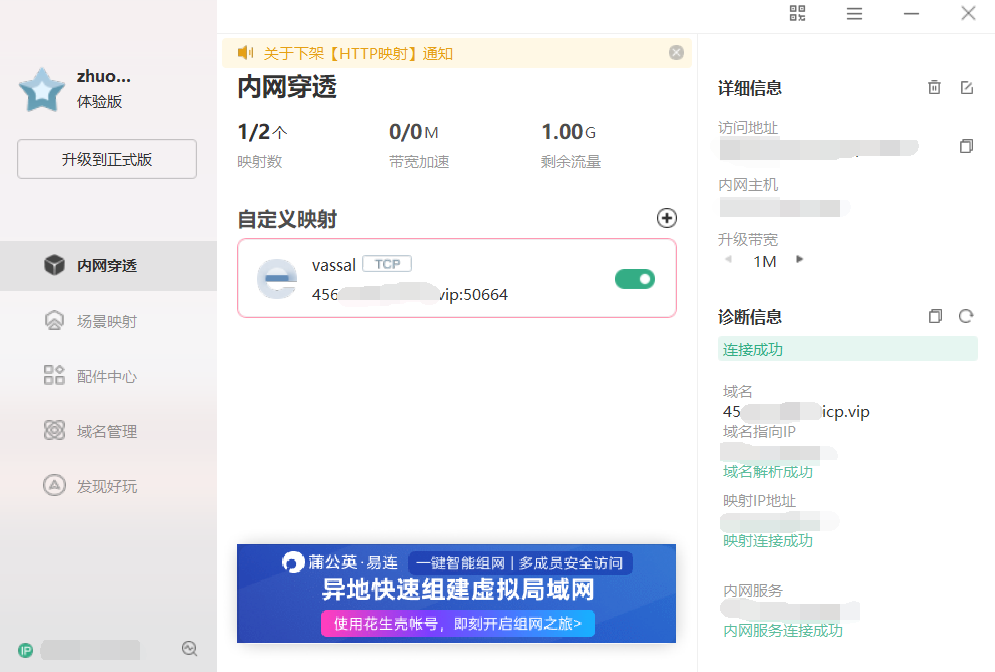
Task: Open 域名管理 in the sidebar
Action: coord(109,432)
